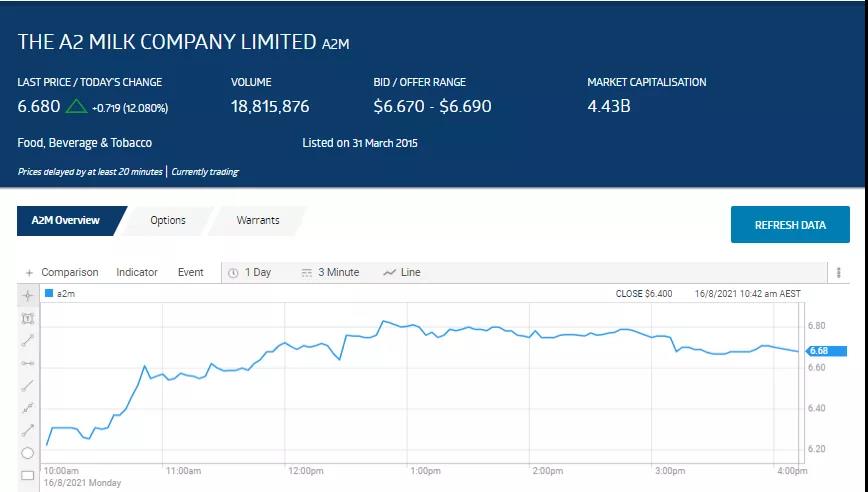Click the line chart type icon
The width and height of the screenshot is (868, 492).
coord(390,273)
